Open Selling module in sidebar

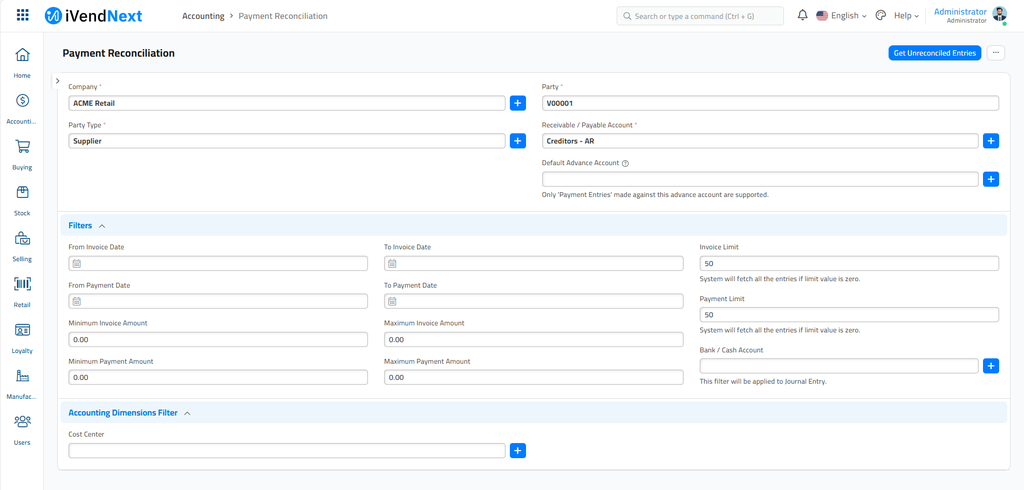22,246
